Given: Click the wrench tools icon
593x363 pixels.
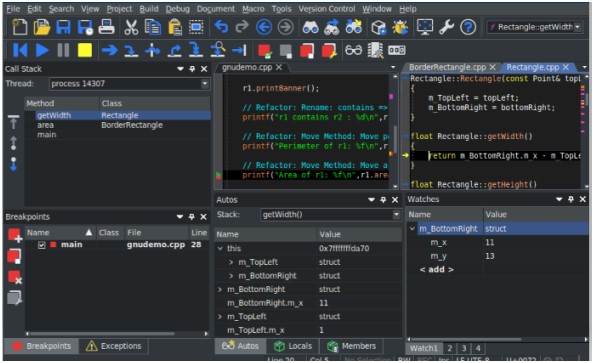Looking at the screenshot, I should pos(447,27).
